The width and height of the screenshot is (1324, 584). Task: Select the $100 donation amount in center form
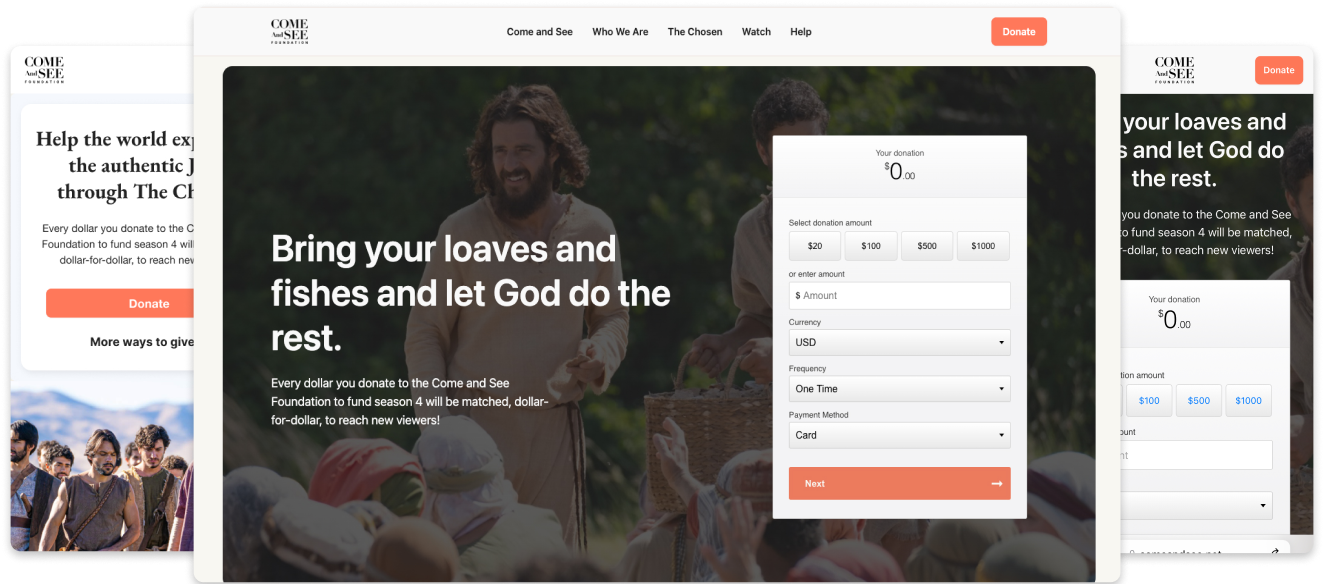(871, 246)
